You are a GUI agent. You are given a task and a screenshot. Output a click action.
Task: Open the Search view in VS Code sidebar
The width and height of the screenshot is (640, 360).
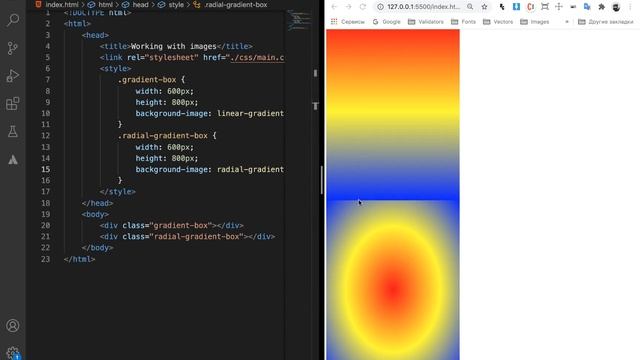(13, 20)
